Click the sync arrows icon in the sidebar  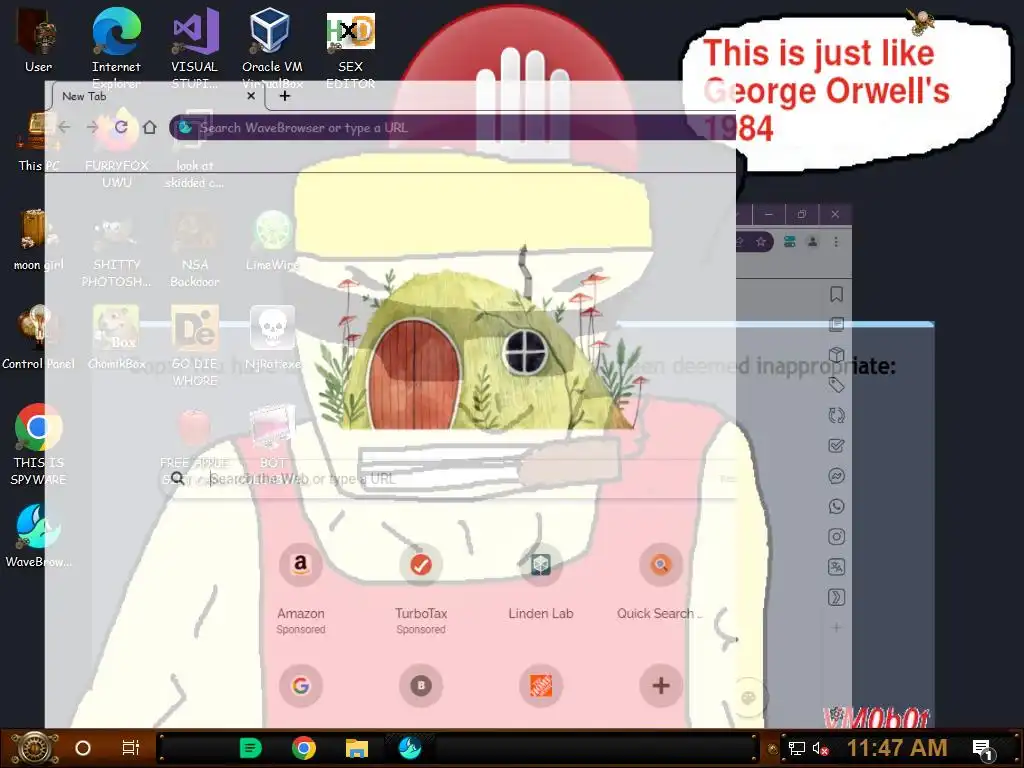pos(837,415)
